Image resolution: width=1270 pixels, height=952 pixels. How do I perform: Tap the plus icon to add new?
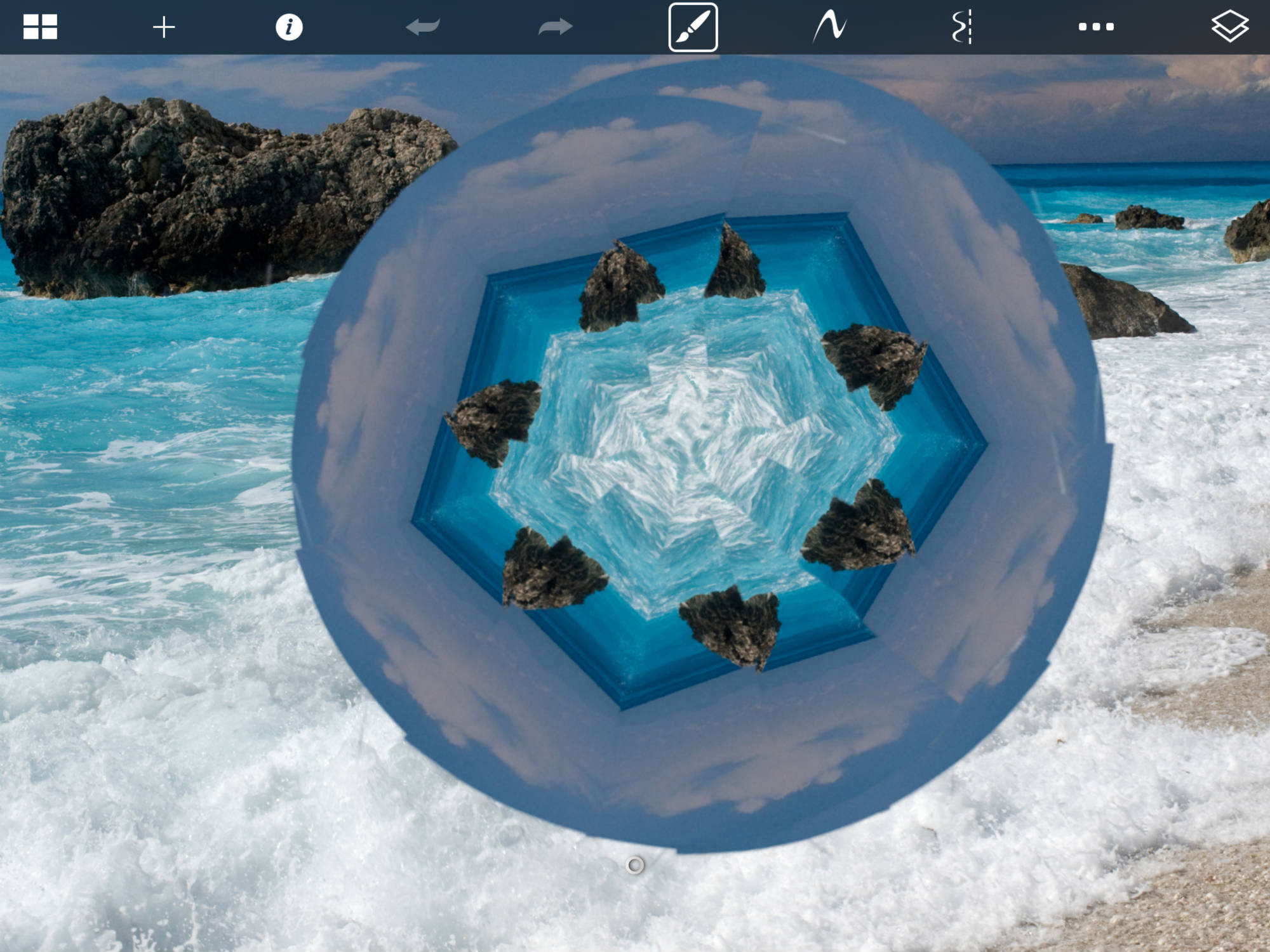click(164, 27)
